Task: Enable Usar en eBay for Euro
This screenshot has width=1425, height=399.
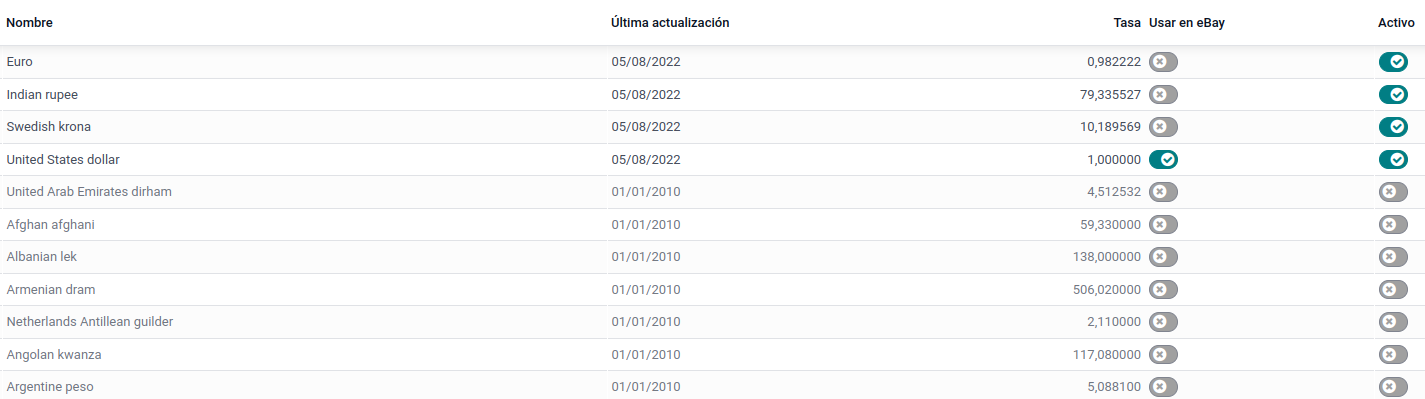Action: point(1163,62)
